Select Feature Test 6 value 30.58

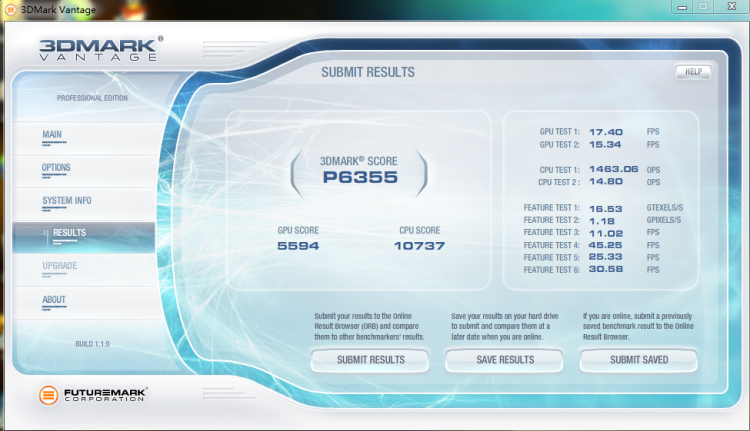click(x=606, y=269)
